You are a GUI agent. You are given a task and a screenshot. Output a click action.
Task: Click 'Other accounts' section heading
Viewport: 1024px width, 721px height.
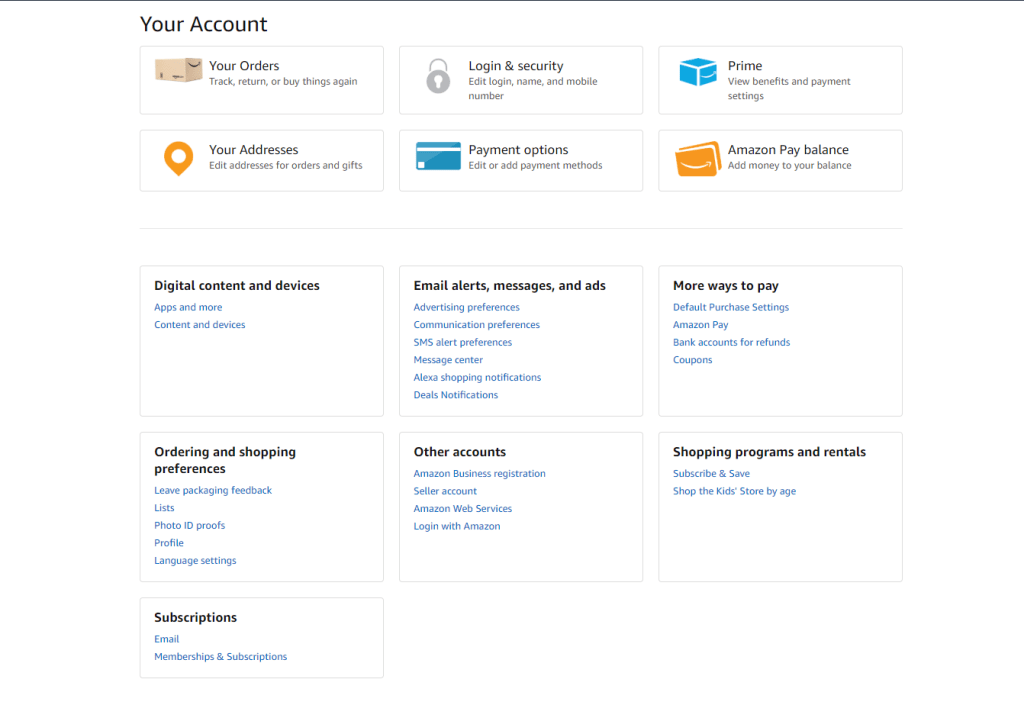coord(460,452)
